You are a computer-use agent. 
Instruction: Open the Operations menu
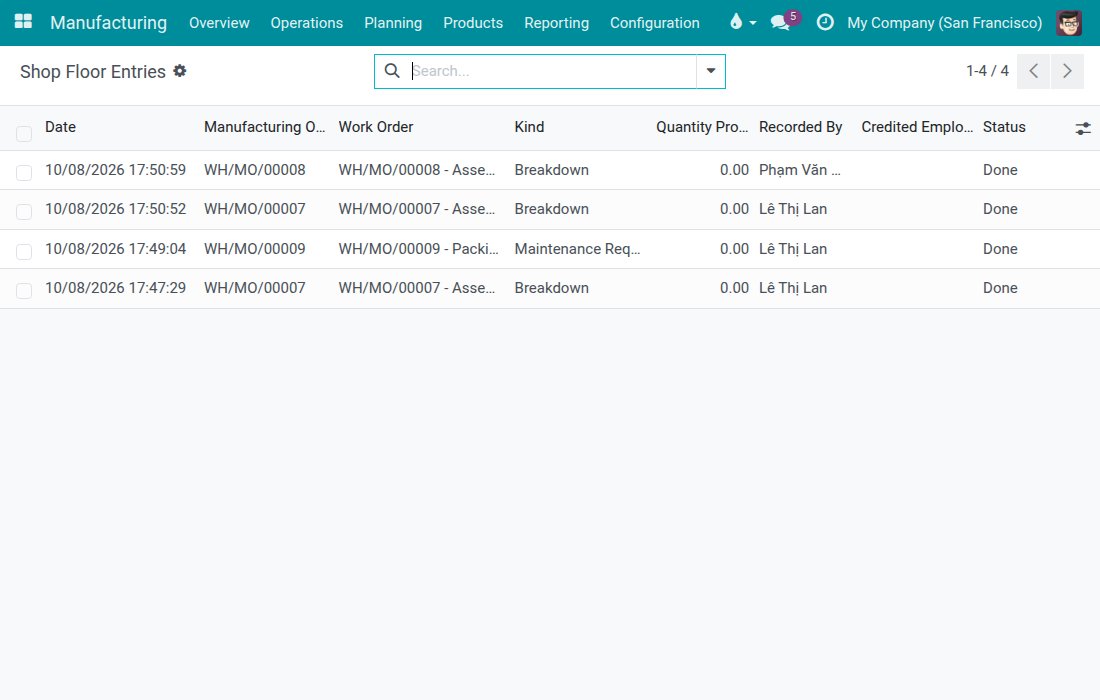pyautogui.click(x=307, y=22)
